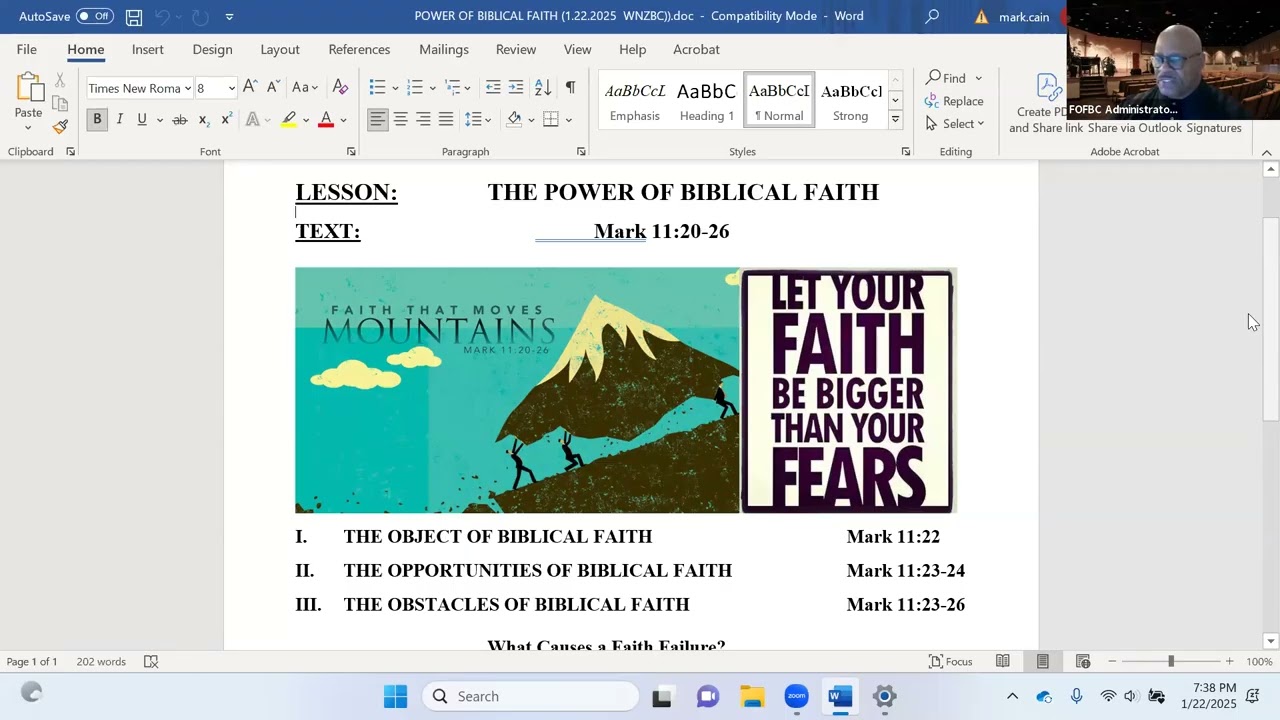Click the Format Painter brush icon
This screenshot has height=720, width=1280.
click(60, 127)
